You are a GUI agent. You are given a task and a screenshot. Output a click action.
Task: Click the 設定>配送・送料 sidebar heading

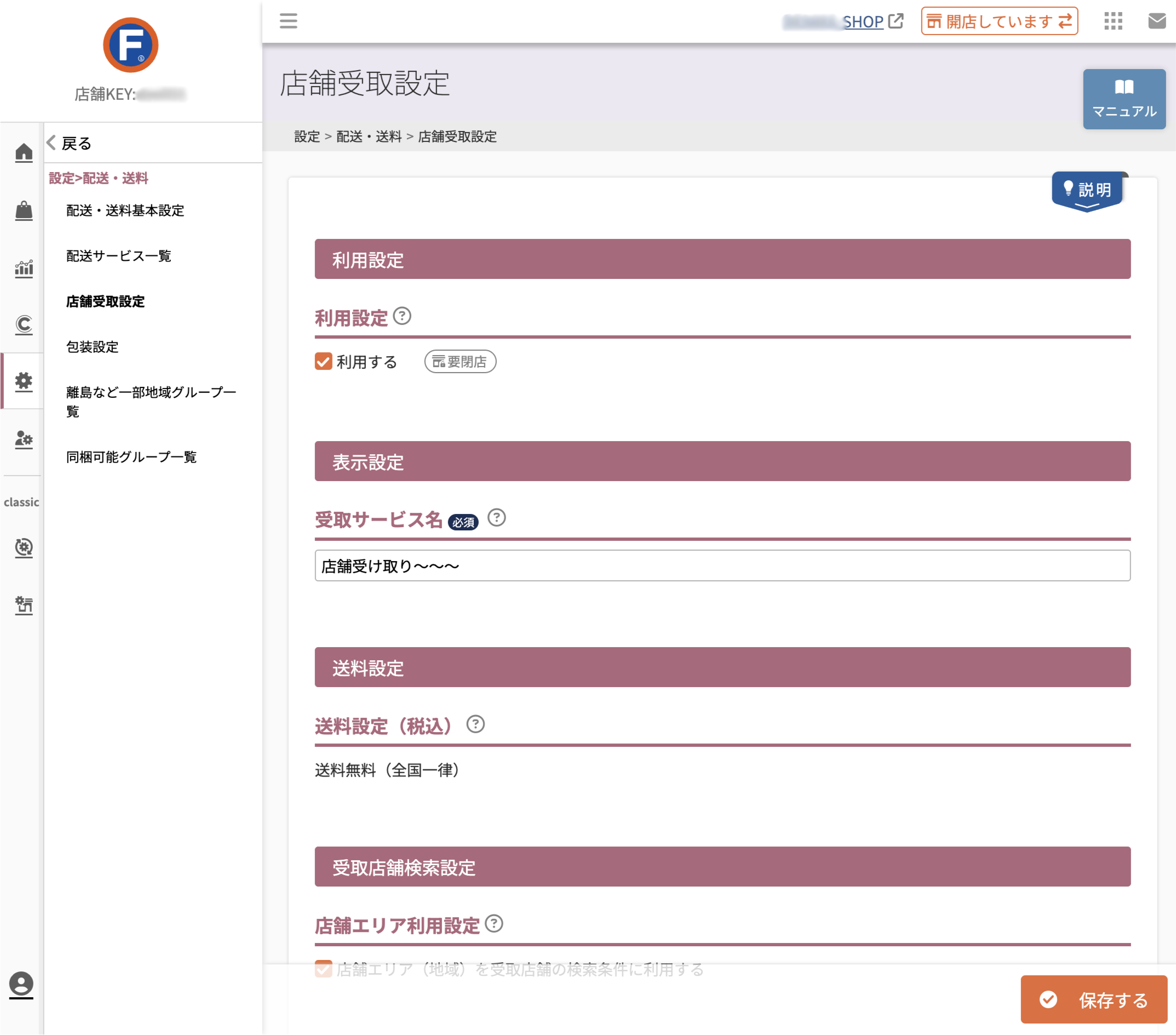tap(99, 179)
